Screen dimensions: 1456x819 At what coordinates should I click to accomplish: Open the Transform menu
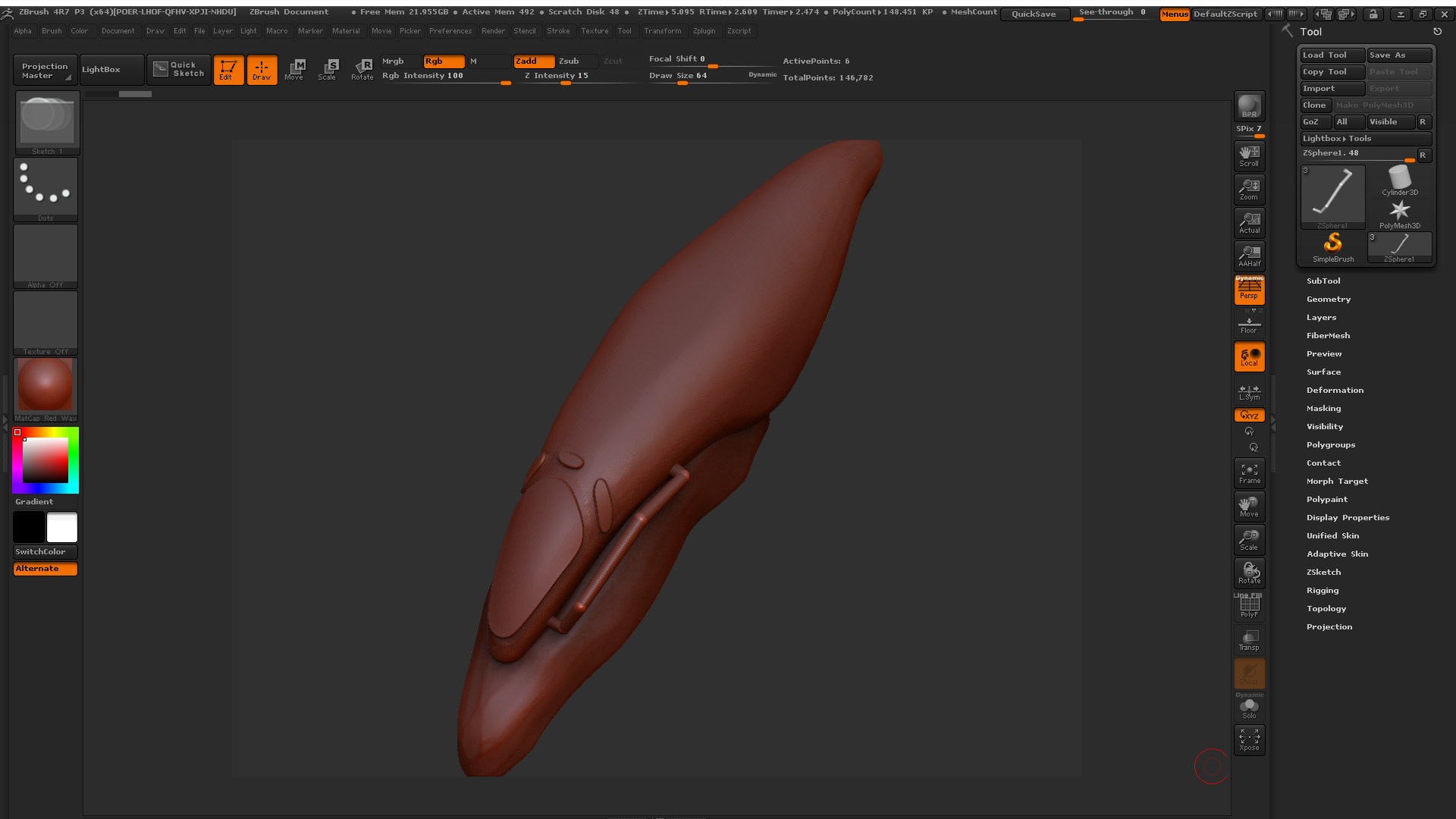[663, 31]
